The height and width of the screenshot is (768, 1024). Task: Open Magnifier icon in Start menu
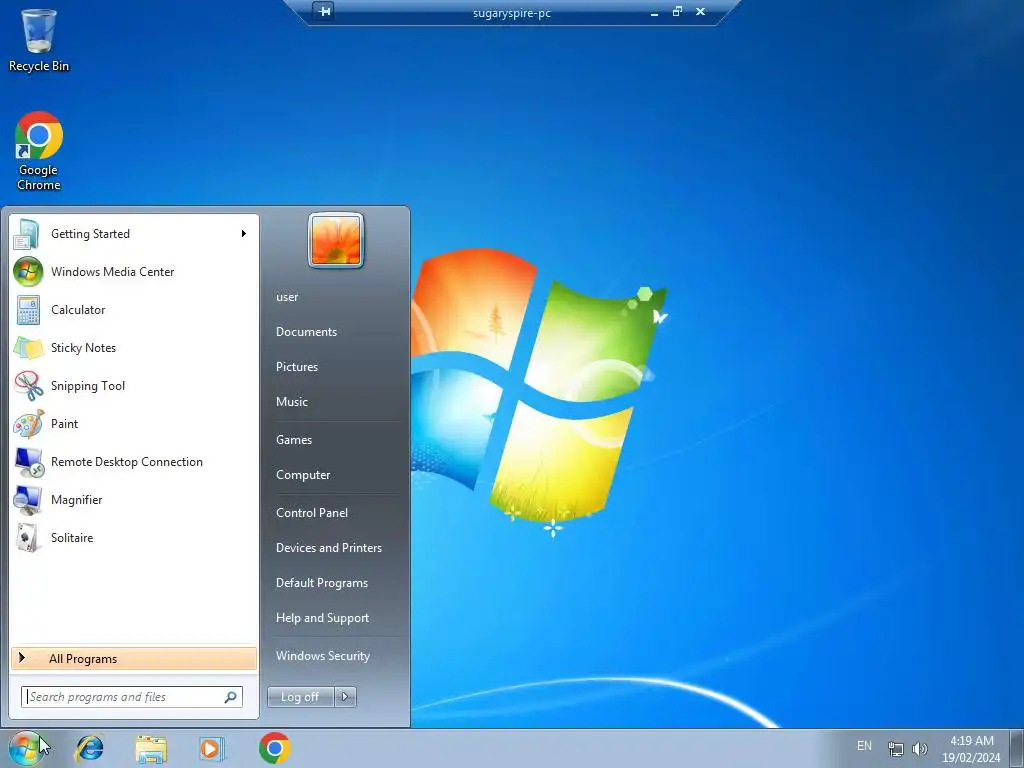tap(28, 500)
